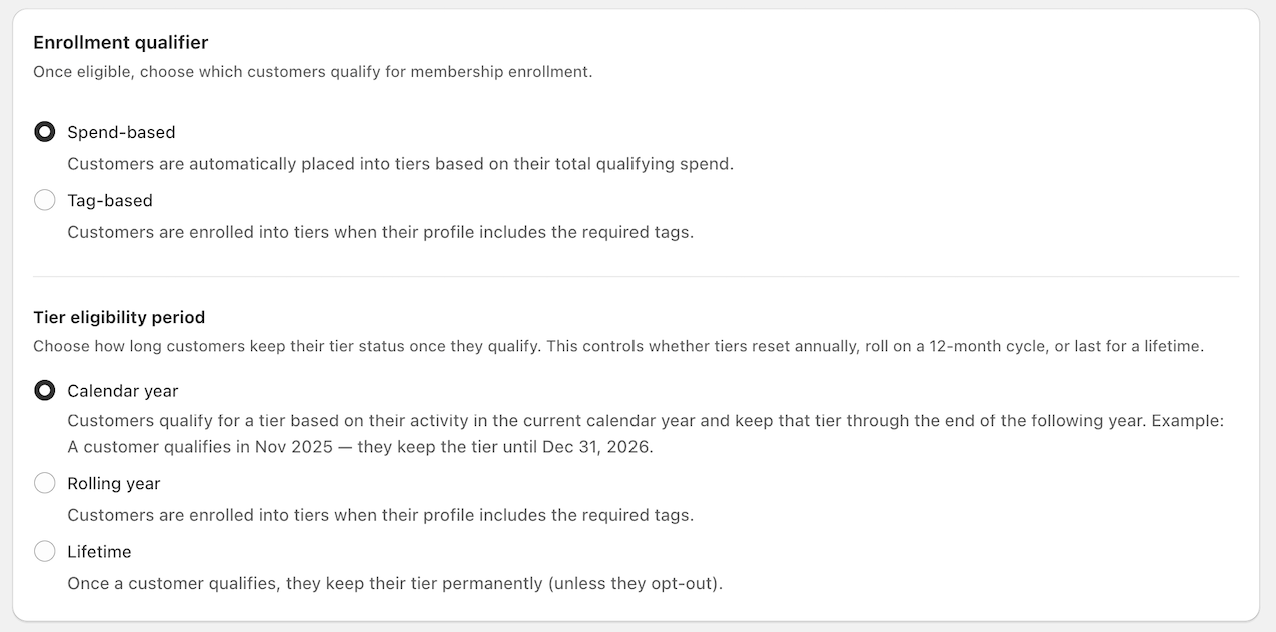1276x632 pixels.
Task: Choose the Tag-based radio button
Action: point(45,201)
